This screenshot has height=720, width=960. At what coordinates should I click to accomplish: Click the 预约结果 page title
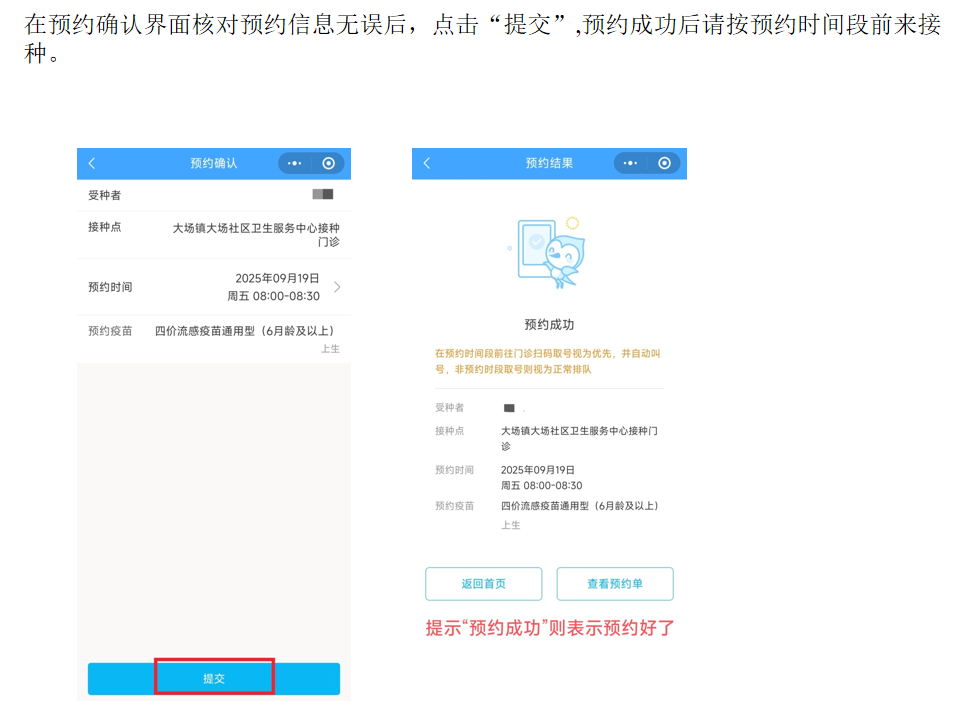pyautogui.click(x=549, y=163)
